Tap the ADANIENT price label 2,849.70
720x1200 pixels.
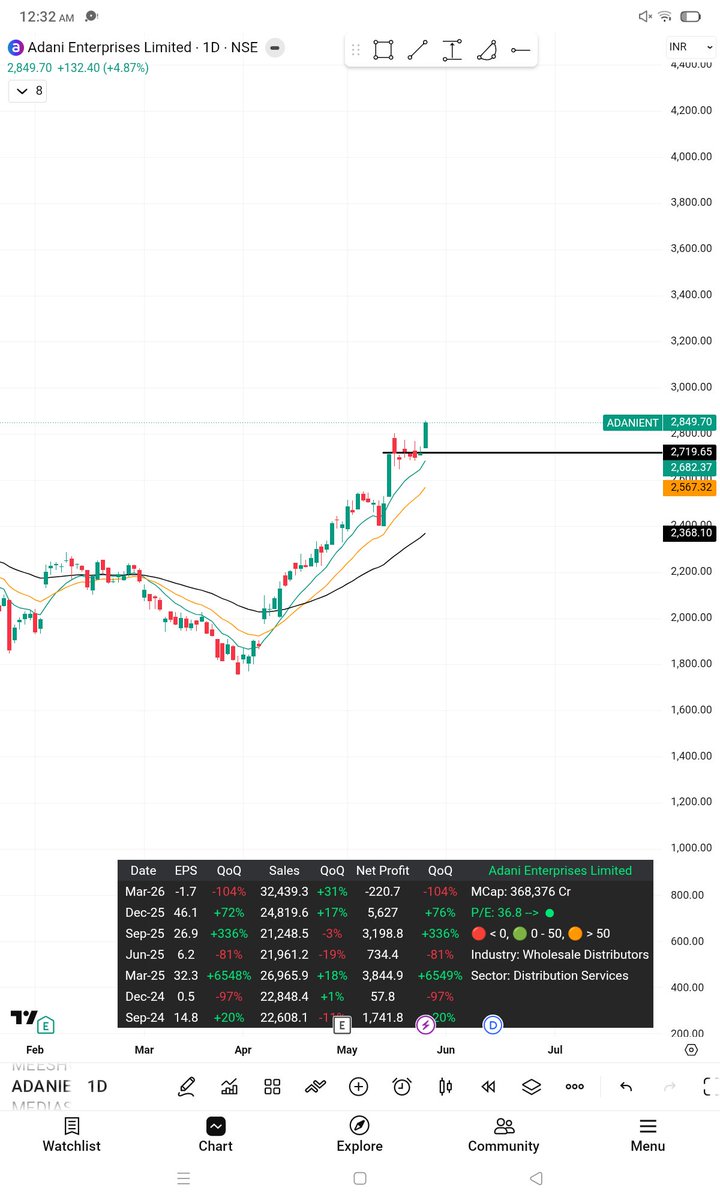click(659, 422)
